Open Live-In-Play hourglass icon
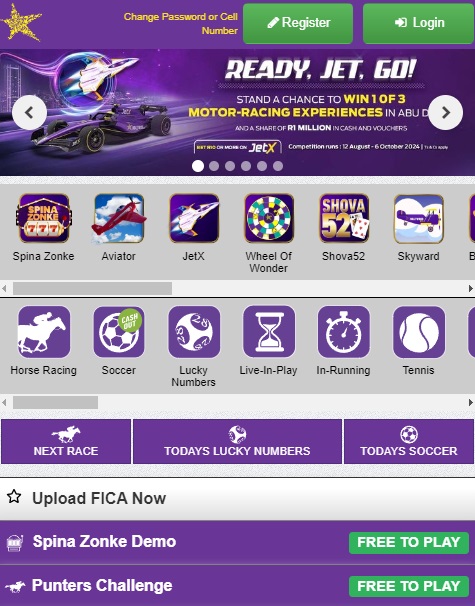Screen dimensions: 475x606 [x=269, y=332]
